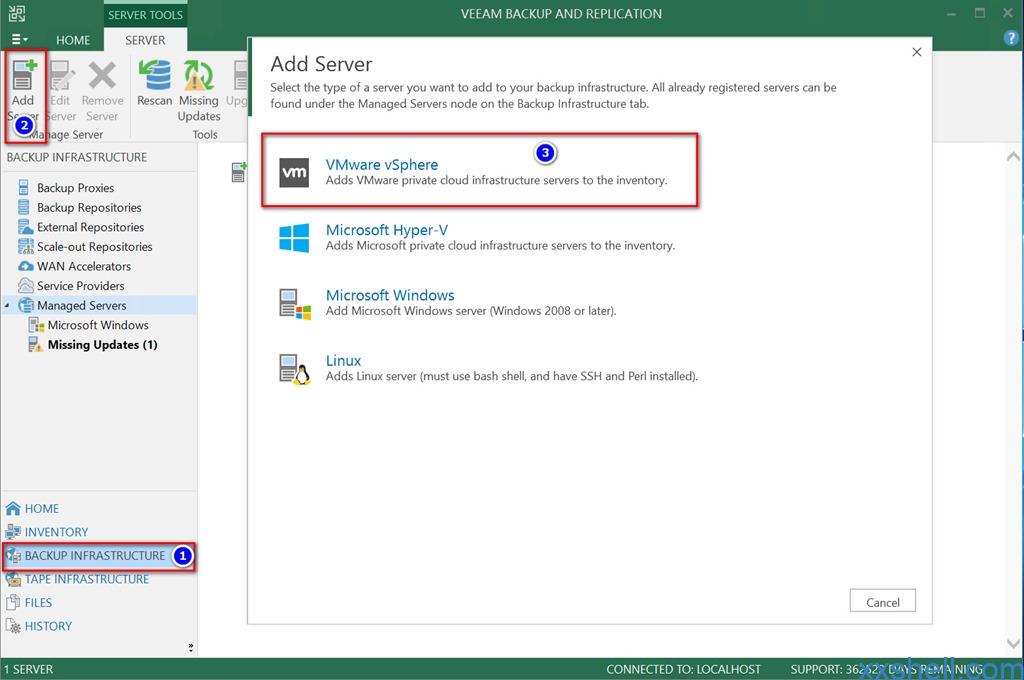
Task: Switch to the HOME ribbon tab
Action: tap(73, 40)
